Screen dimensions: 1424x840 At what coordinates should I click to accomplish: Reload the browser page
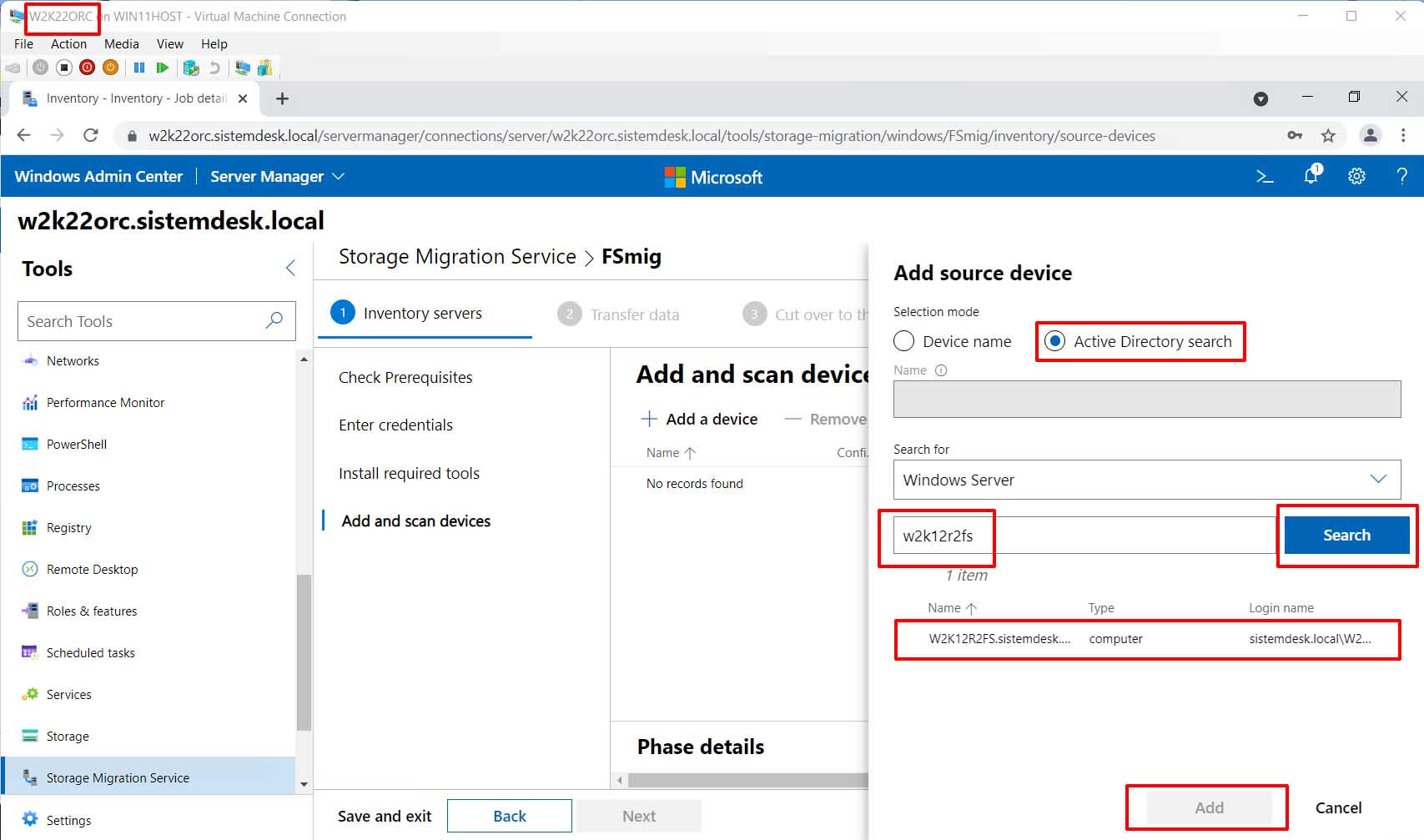(90, 135)
